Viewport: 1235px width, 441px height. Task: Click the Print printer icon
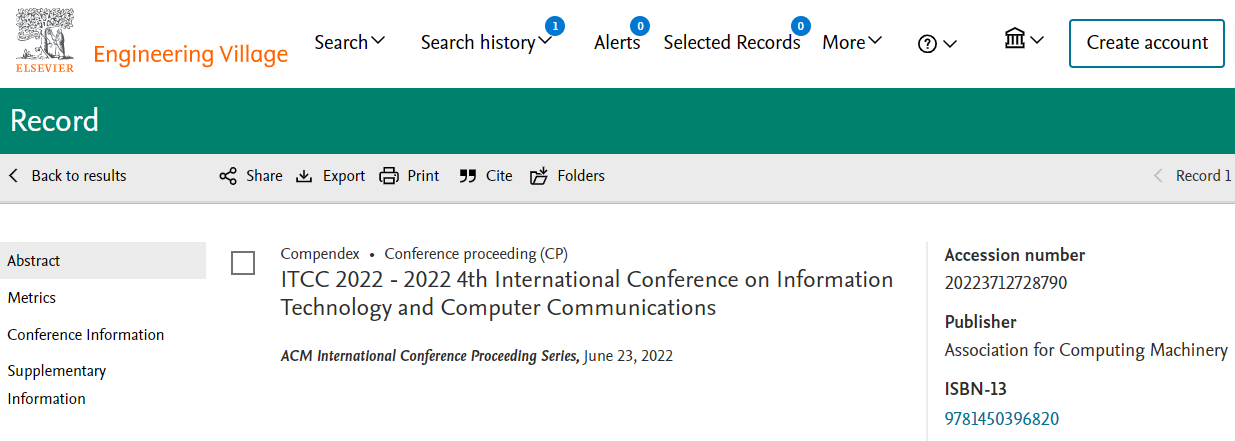389,176
